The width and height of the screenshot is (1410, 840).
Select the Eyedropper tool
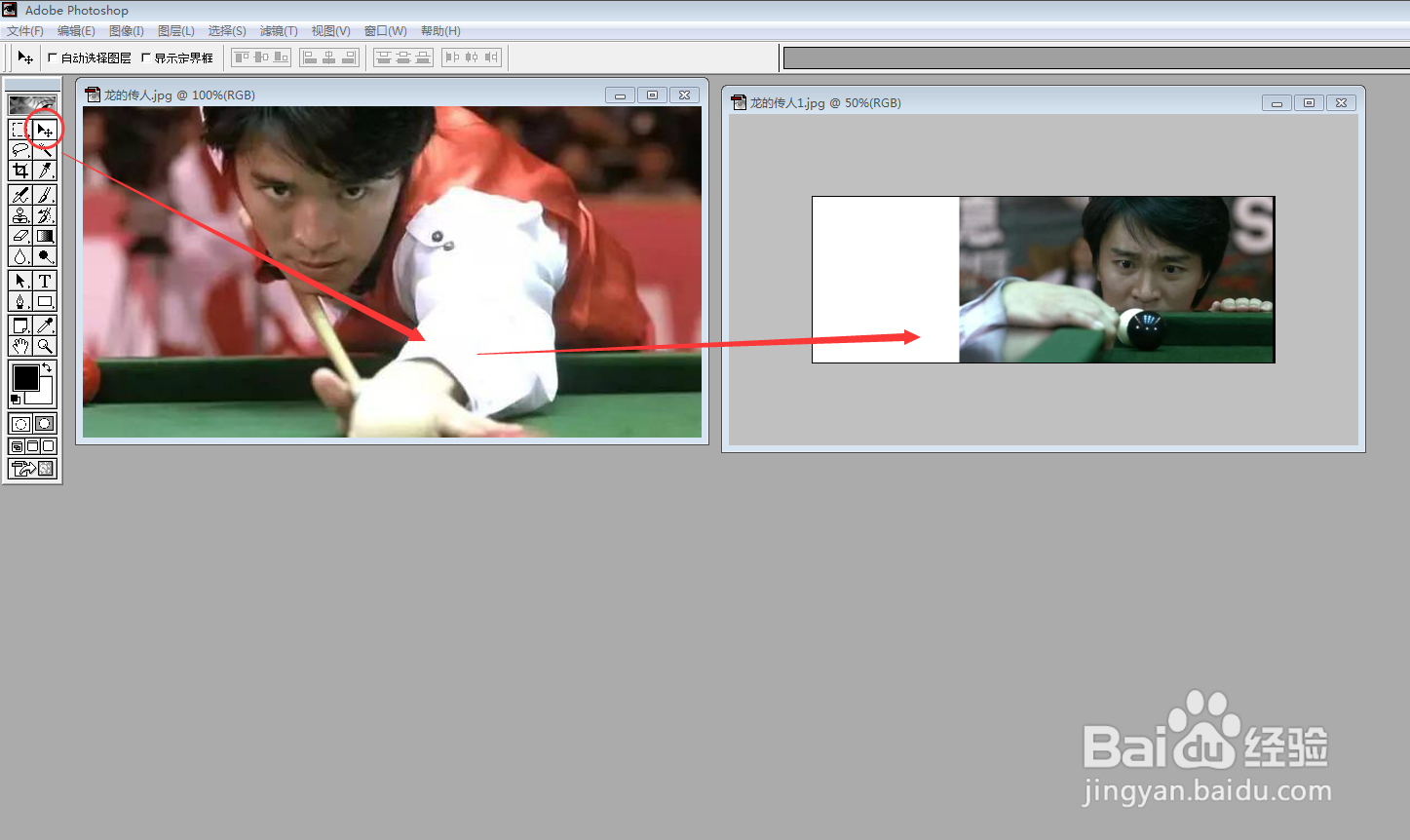click(x=45, y=325)
